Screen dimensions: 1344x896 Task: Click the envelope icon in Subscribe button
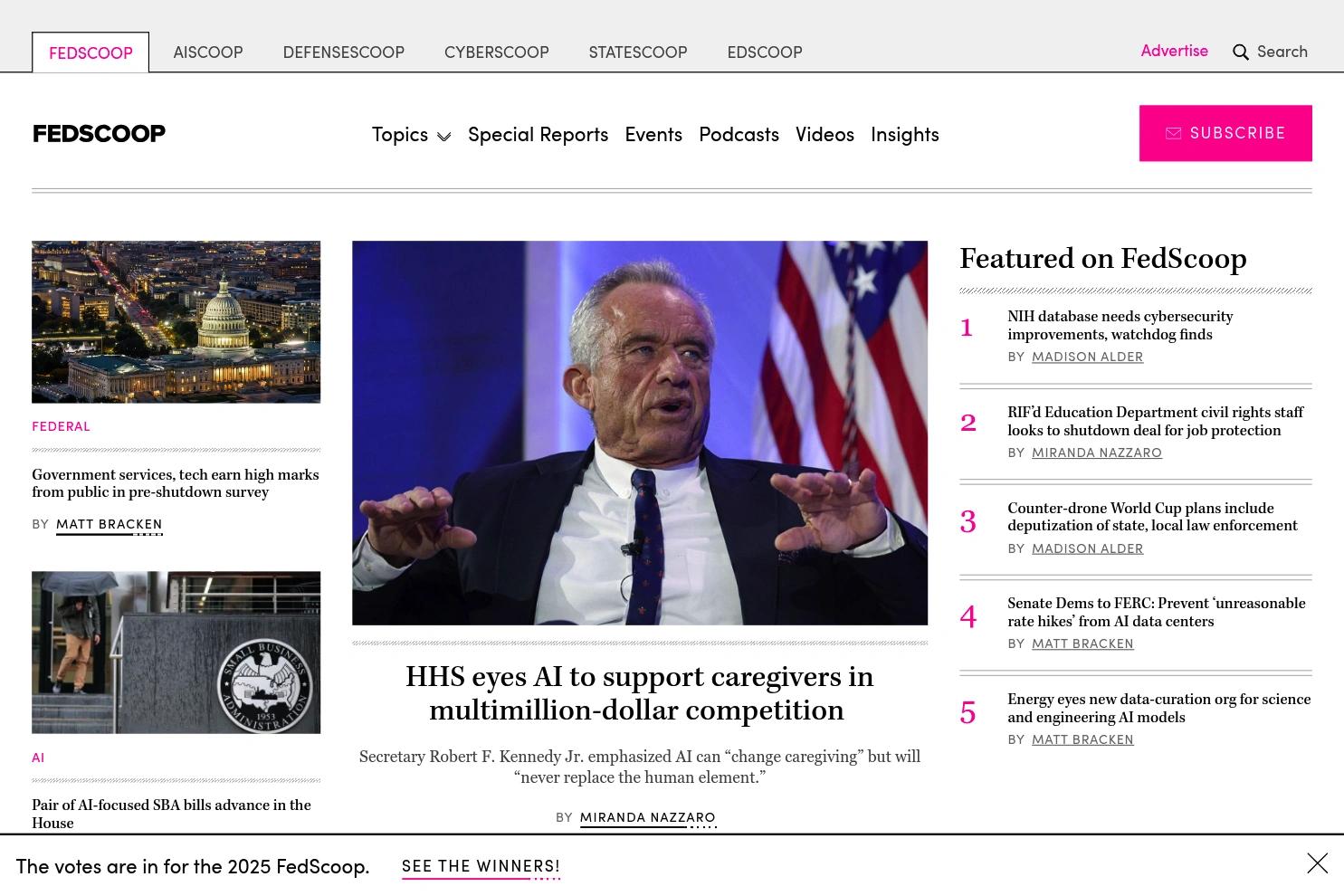[x=1174, y=133]
